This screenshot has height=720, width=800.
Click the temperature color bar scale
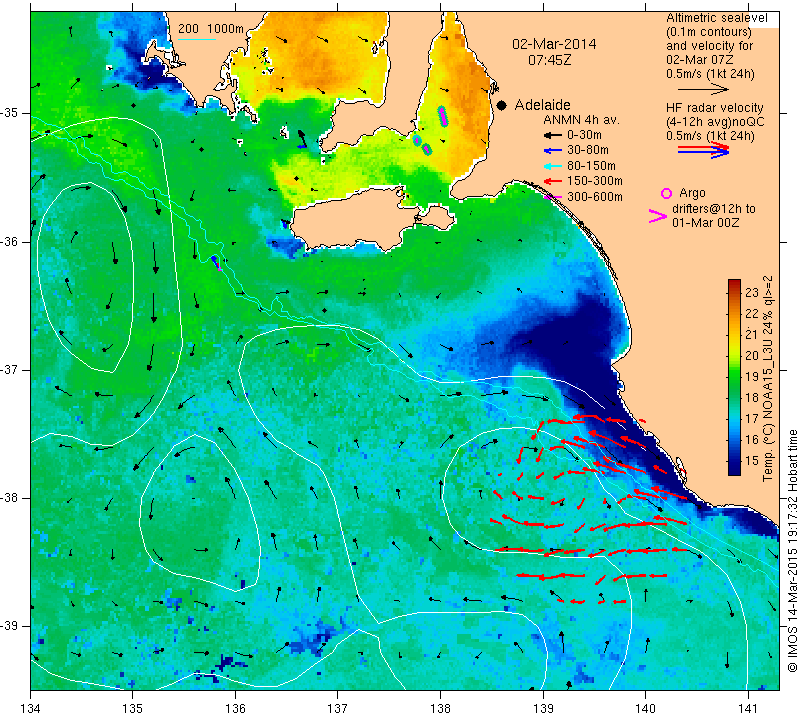[734, 377]
